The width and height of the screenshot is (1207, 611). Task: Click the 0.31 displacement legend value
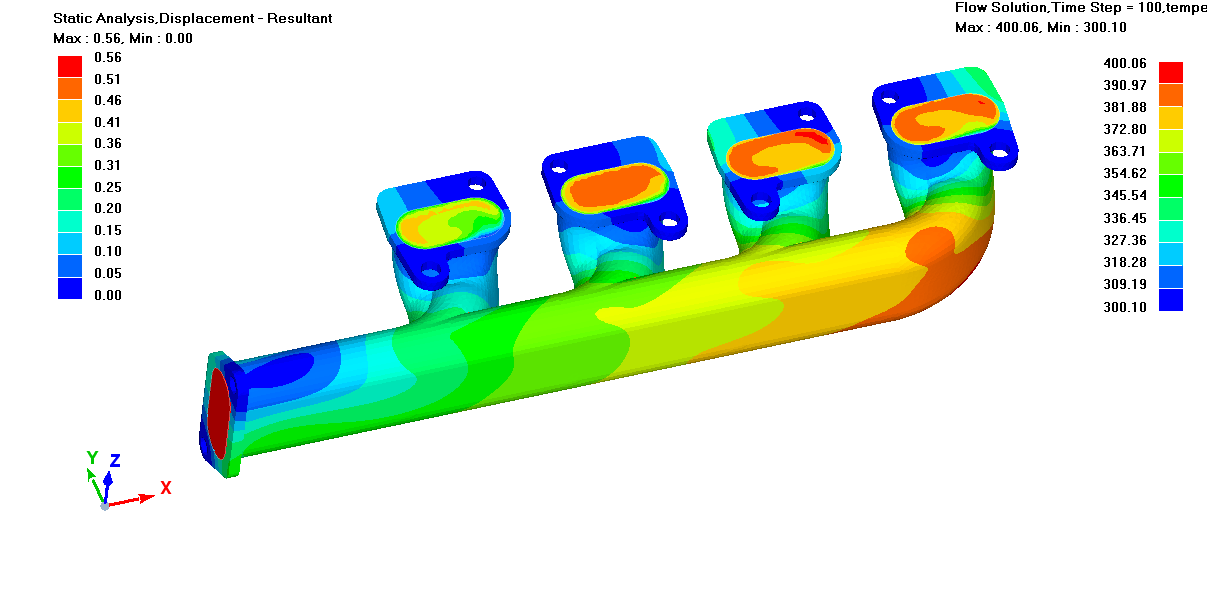(x=107, y=166)
